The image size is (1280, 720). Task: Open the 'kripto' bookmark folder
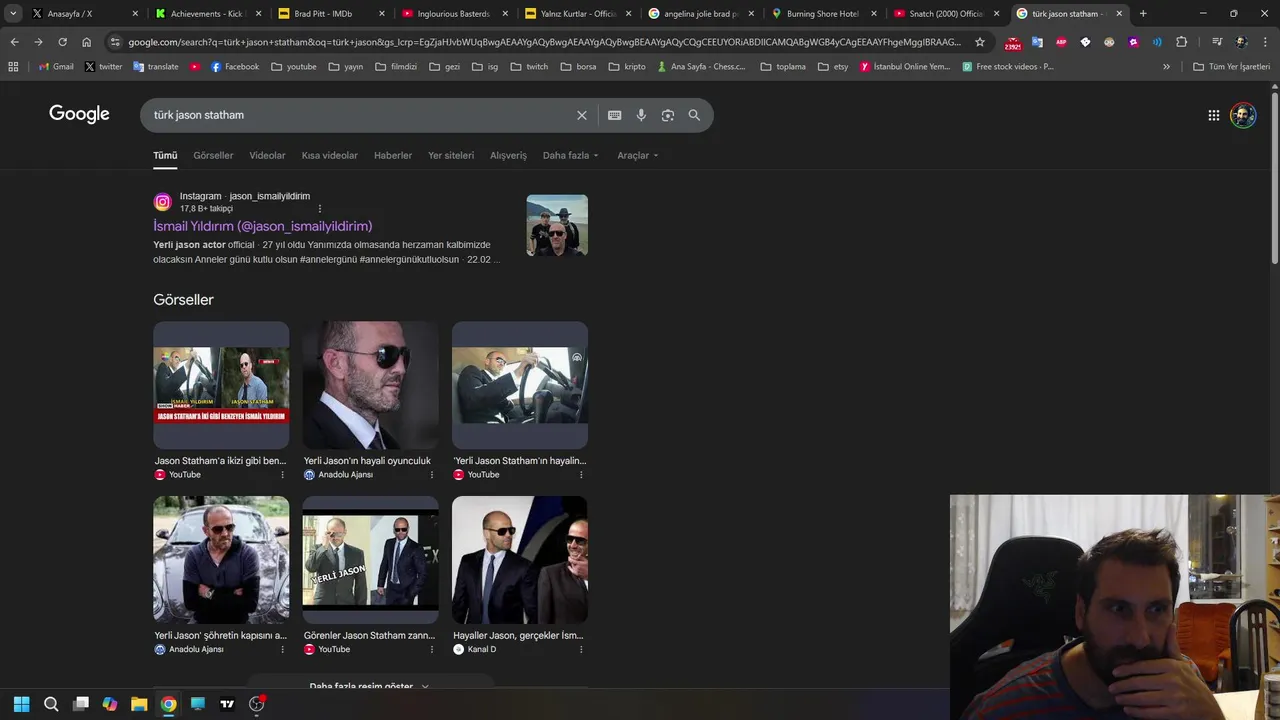tap(626, 66)
